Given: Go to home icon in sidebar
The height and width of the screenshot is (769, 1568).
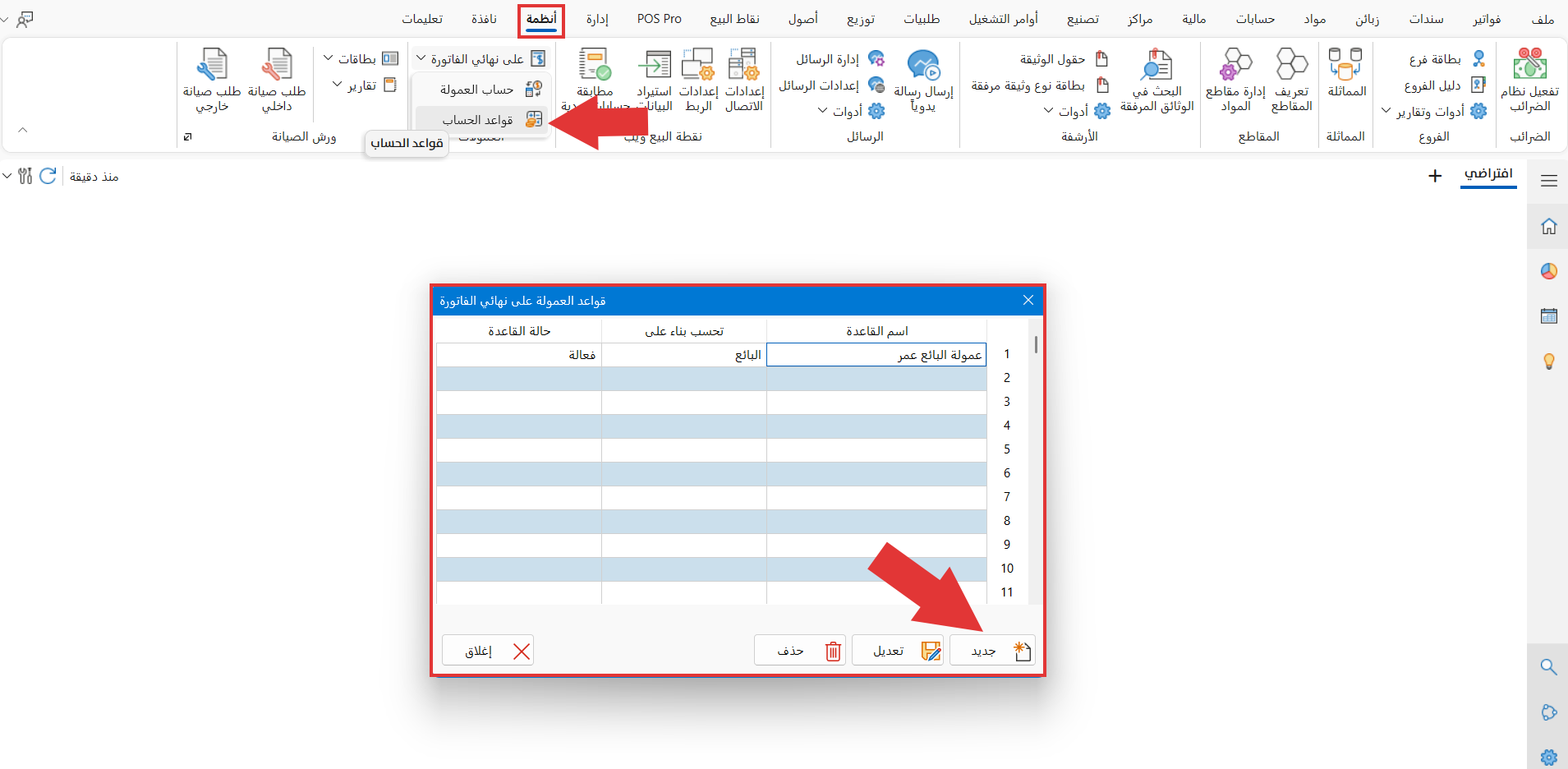Looking at the screenshot, I should click(1549, 226).
